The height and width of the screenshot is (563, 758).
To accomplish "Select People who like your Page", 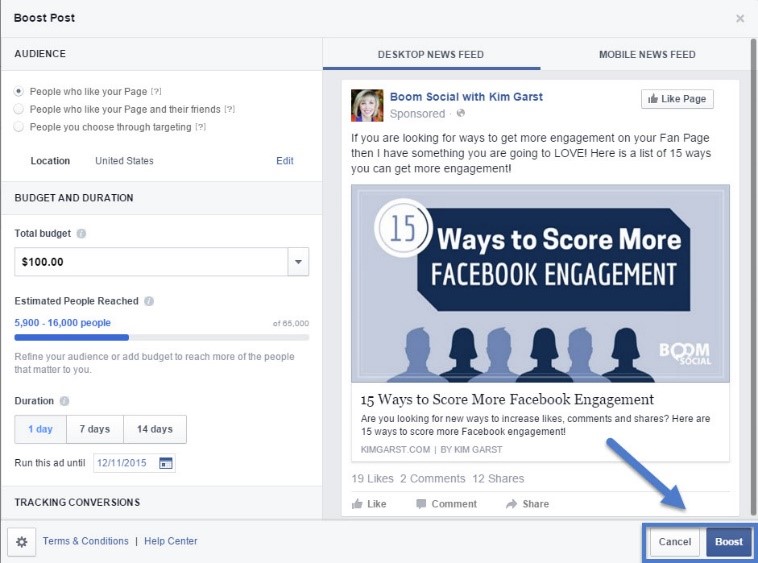I will click(x=18, y=91).
